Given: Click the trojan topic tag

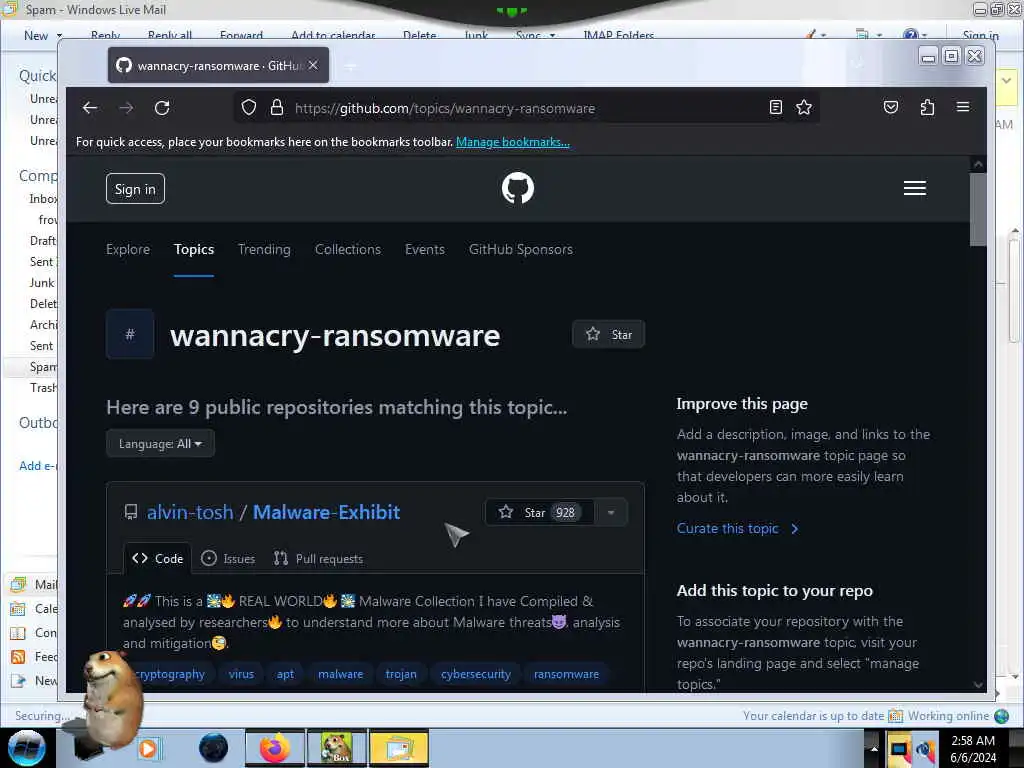Looking at the screenshot, I should tap(401, 674).
